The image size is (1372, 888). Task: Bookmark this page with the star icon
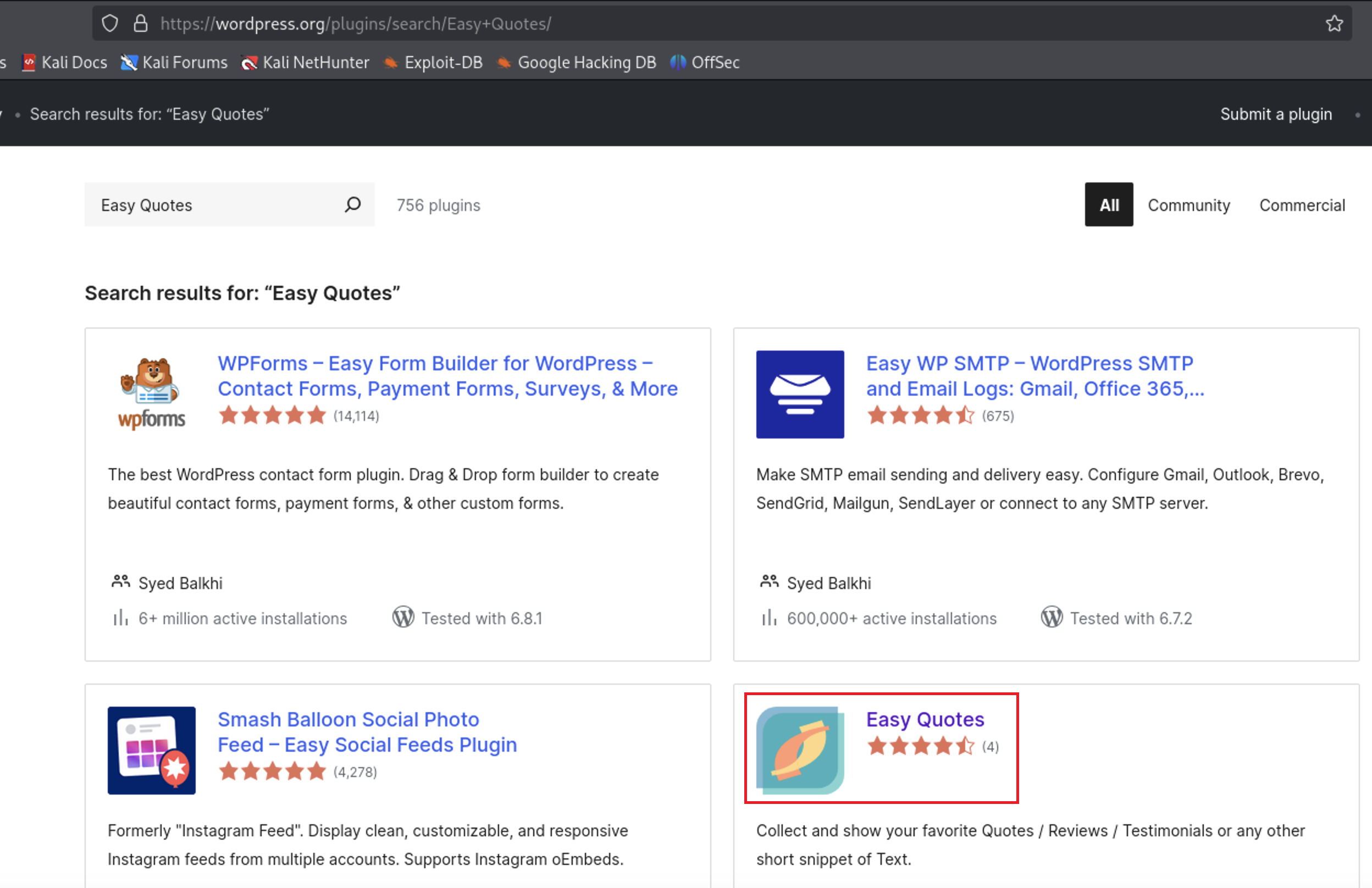pyautogui.click(x=1334, y=24)
